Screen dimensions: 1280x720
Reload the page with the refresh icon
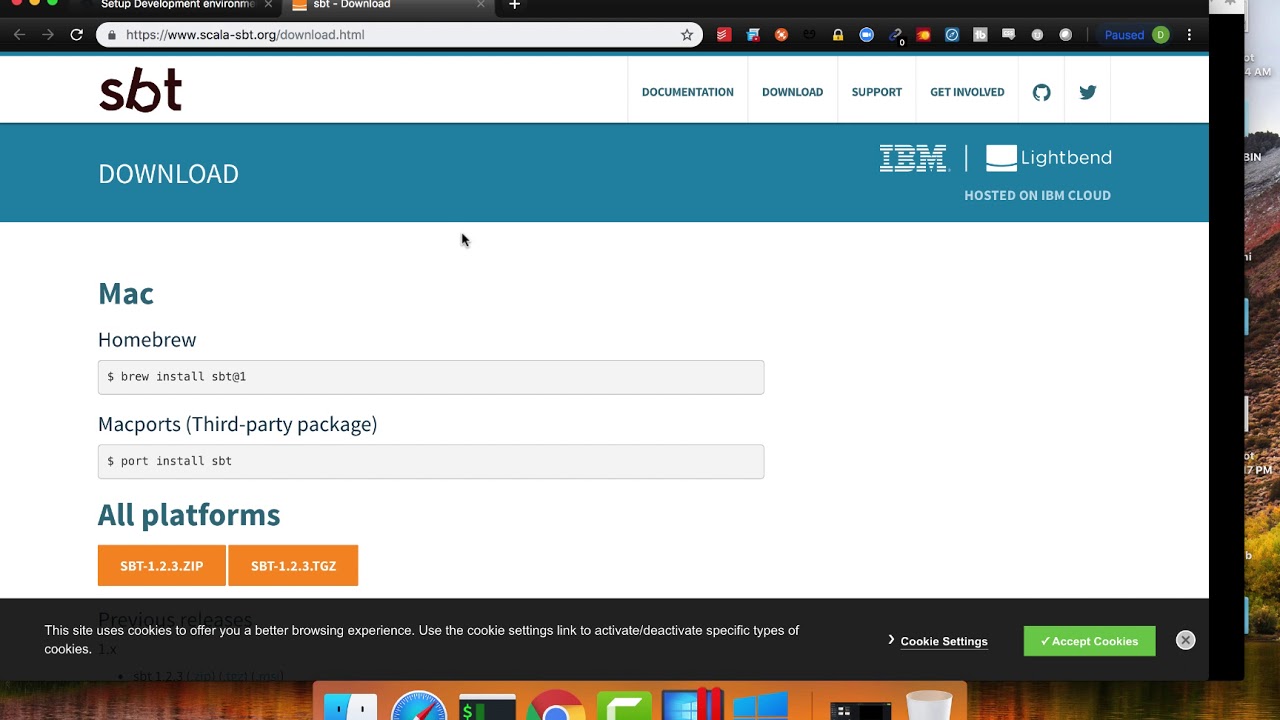click(x=76, y=35)
